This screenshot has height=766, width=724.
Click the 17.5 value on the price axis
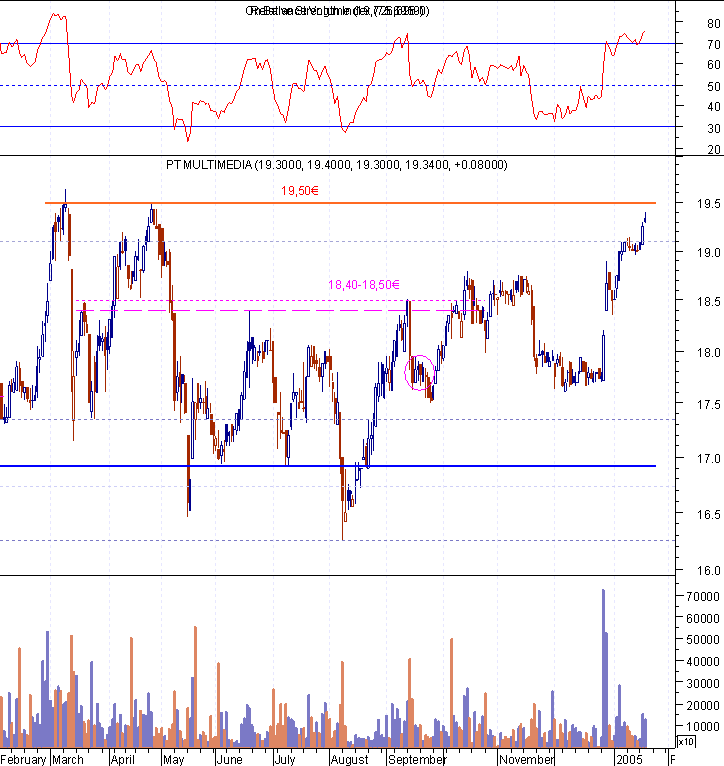click(709, 404)
